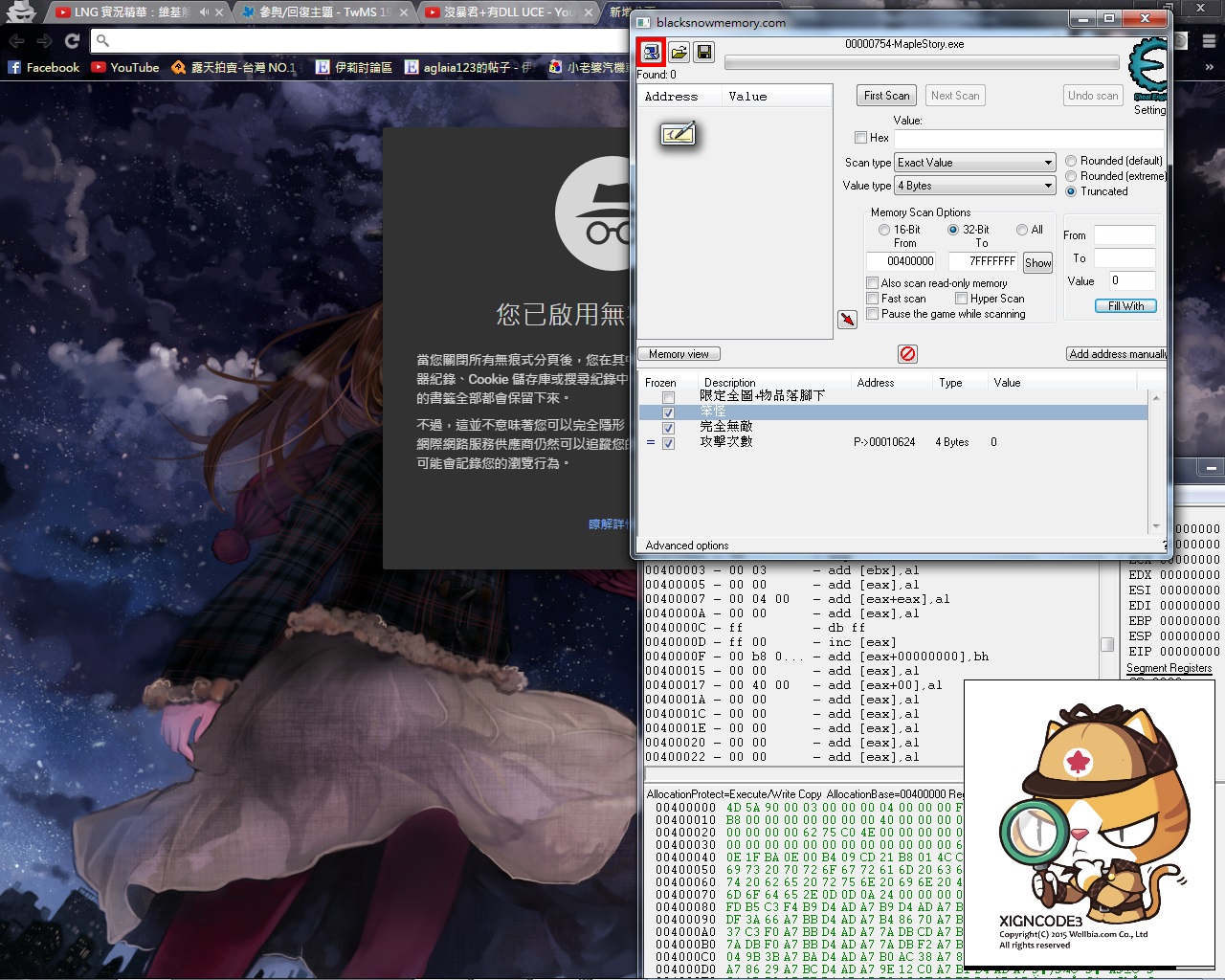Select disassembly line 0040000F
Image resolution: width=1225 pixels, height=980 pixels.
click(x=816, y=657)
